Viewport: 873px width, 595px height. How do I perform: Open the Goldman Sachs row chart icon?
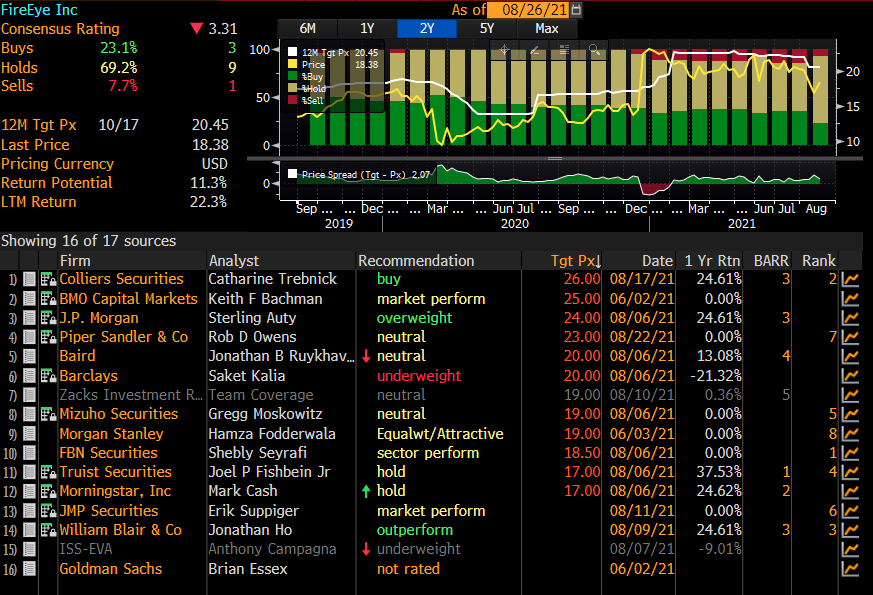(x=851, y=570)
